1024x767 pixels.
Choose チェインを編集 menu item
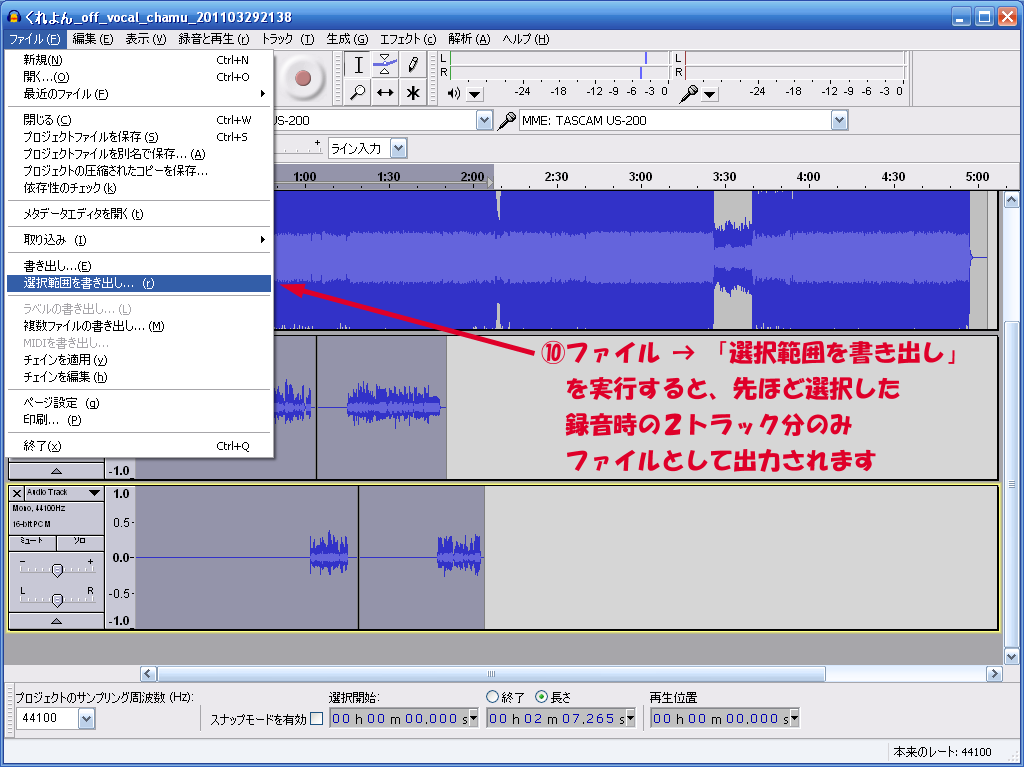point(138,377)
